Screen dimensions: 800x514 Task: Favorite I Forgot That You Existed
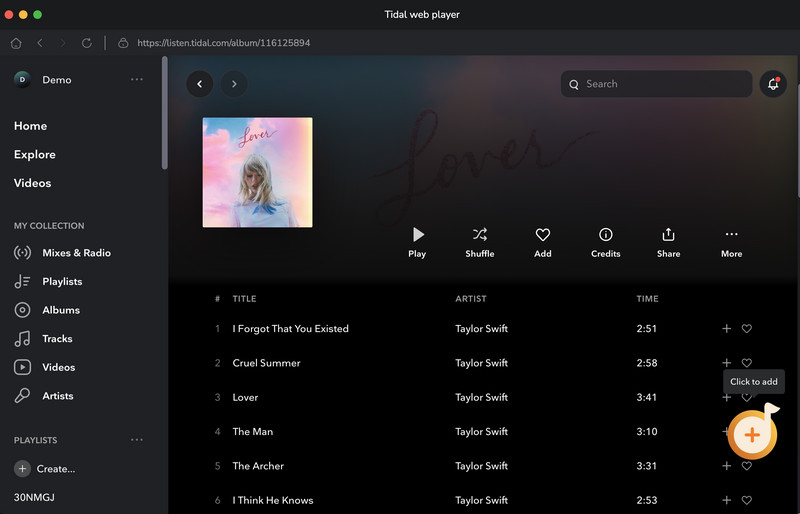(746, 329)
